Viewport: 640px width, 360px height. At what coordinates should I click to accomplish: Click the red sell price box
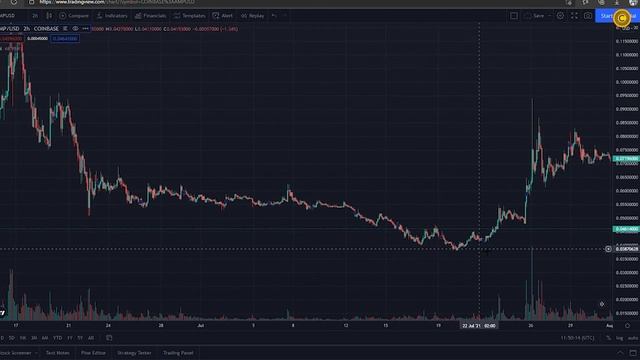(11, 38)
